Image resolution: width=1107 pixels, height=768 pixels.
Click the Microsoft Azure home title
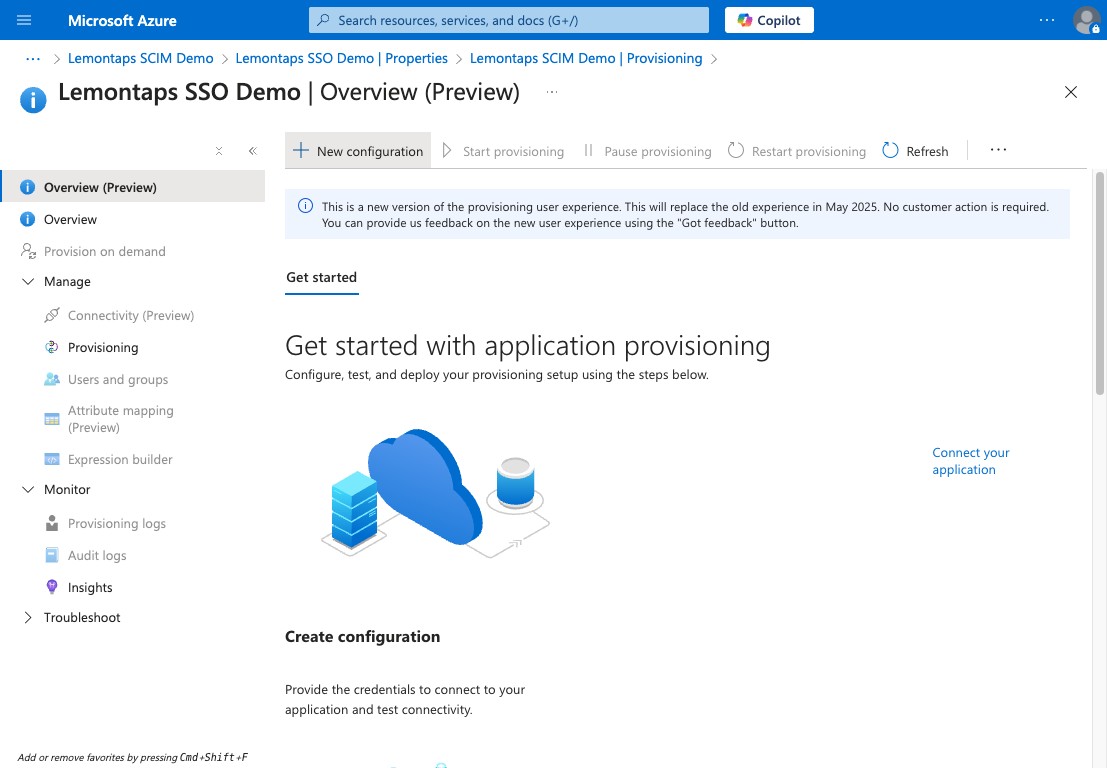tap(122, 20)
